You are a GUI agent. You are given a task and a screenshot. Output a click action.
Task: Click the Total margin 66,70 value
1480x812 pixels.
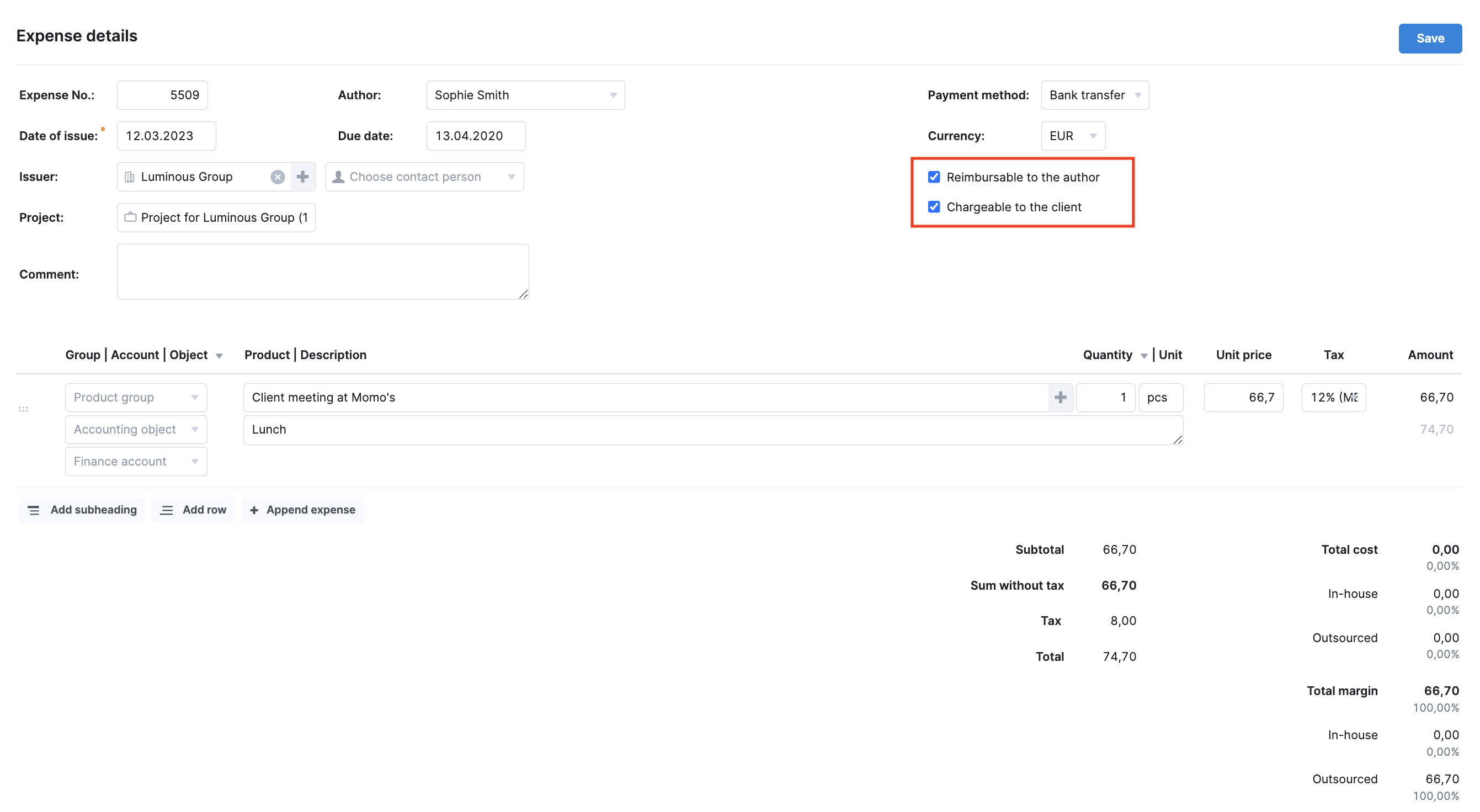pyautogui.click(x=1441, y=691)
